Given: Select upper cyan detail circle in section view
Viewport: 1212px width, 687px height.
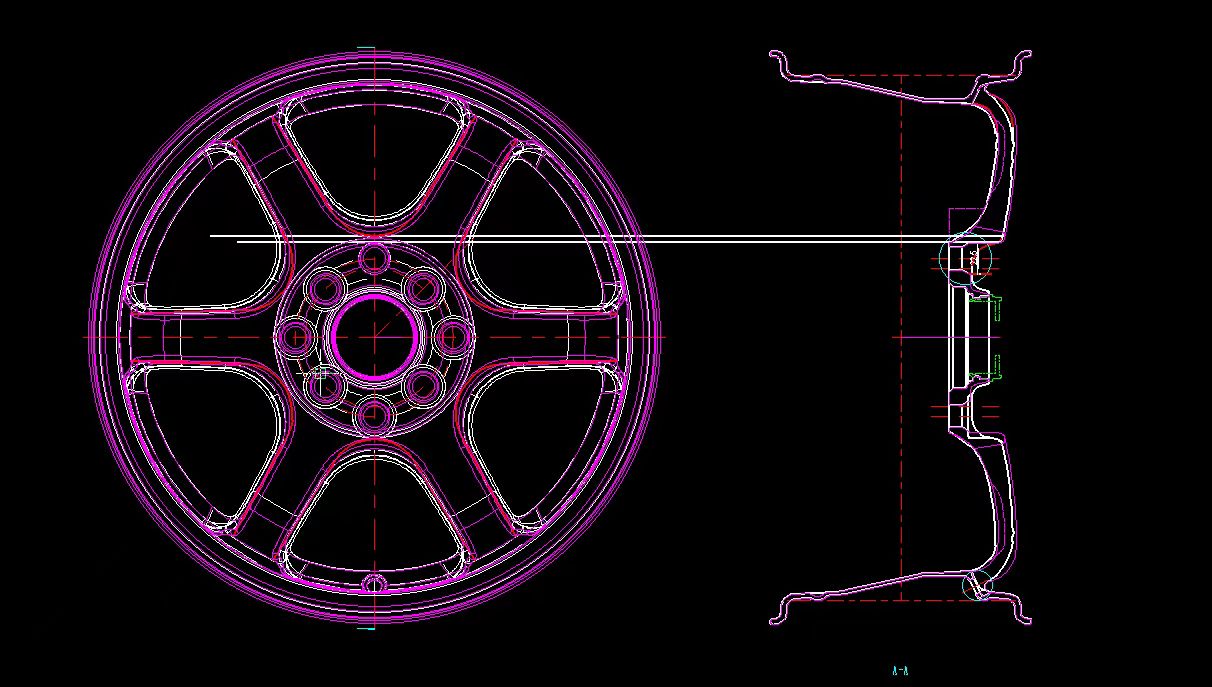Looking at the screenshot, I should [x=964, y=258].
